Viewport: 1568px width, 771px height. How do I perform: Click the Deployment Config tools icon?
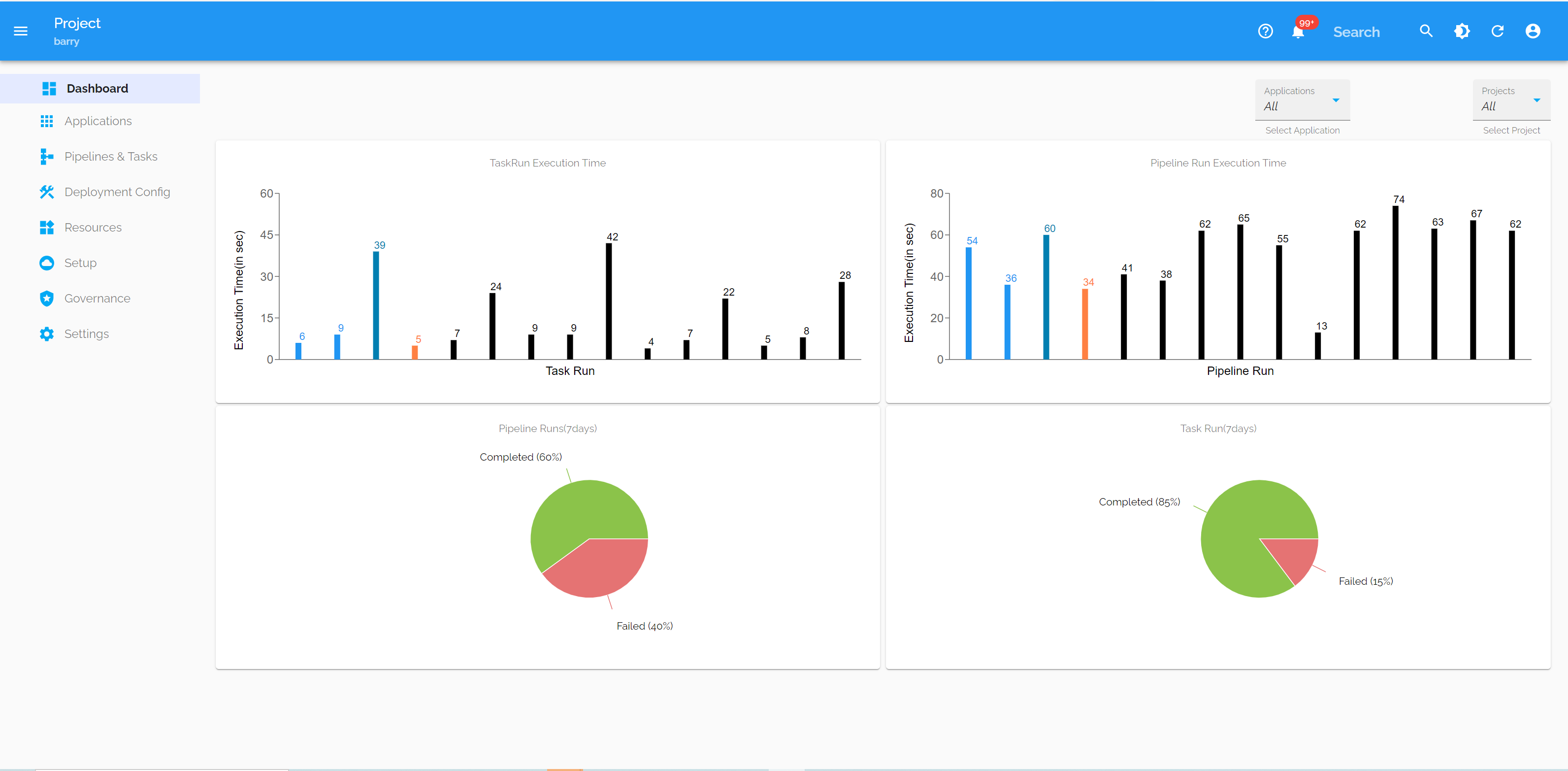pyautogui.click(x=47, y=192)
